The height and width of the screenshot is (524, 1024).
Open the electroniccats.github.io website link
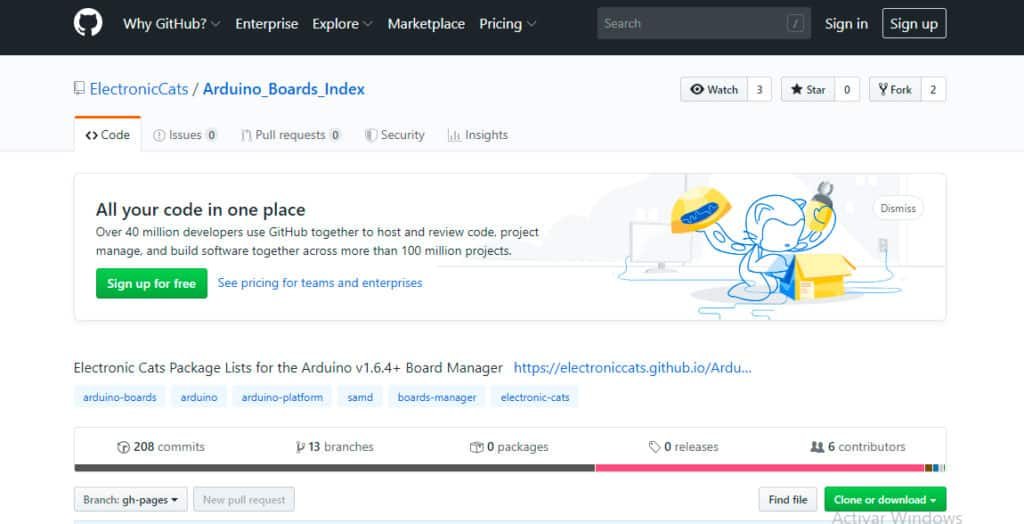click(632, 368)
